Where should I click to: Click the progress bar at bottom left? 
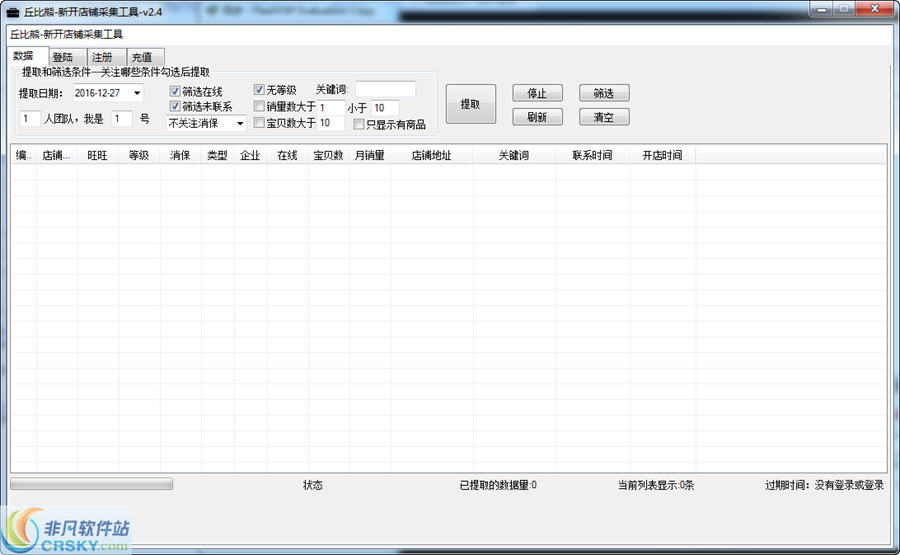pyautogui.click(x=91, y=484)
